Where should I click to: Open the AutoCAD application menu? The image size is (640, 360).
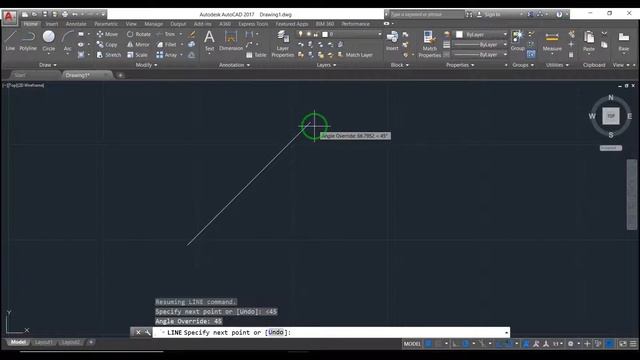pos(9,17)
